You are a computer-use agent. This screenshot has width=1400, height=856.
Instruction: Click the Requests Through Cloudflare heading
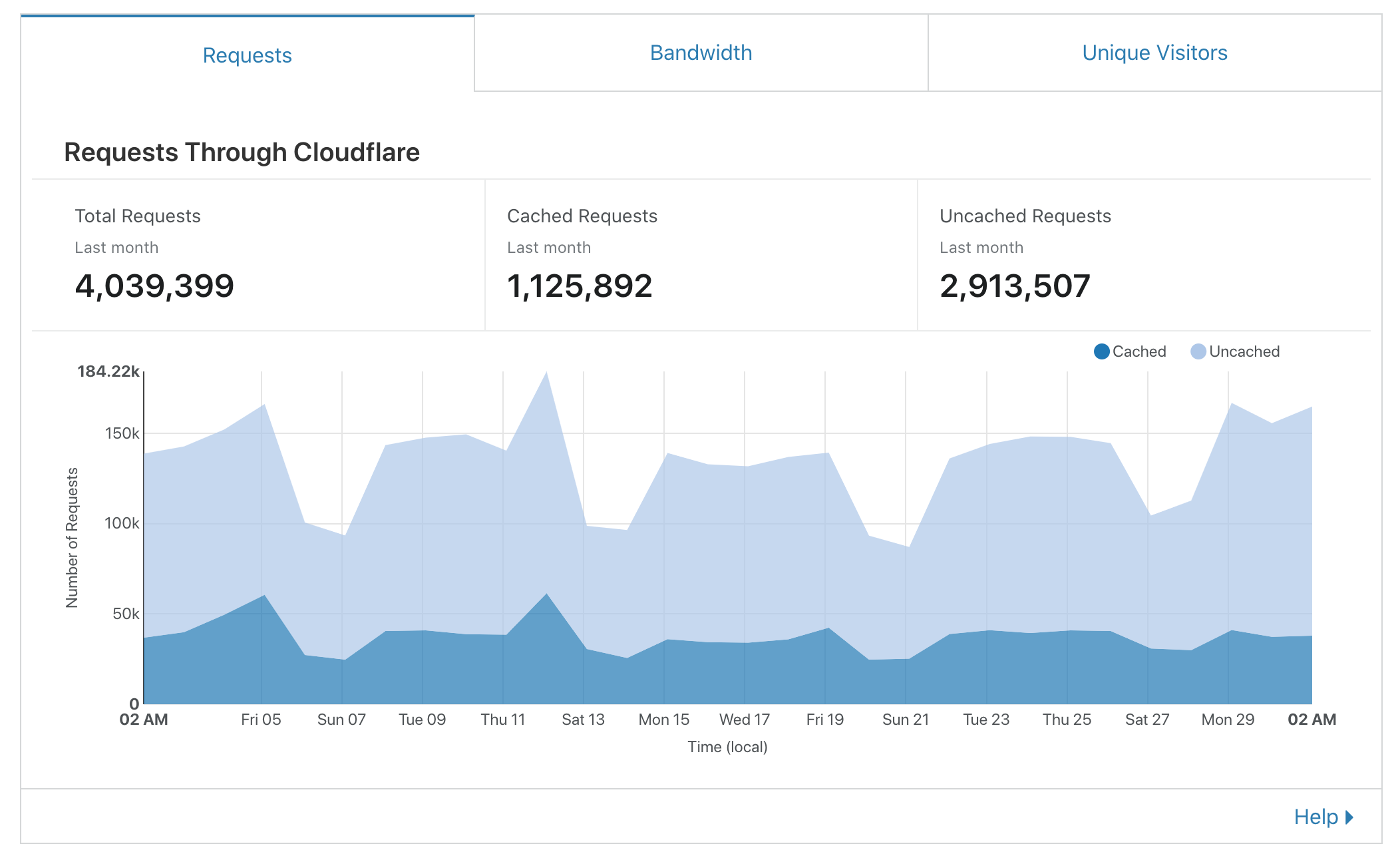click(242, 152)
